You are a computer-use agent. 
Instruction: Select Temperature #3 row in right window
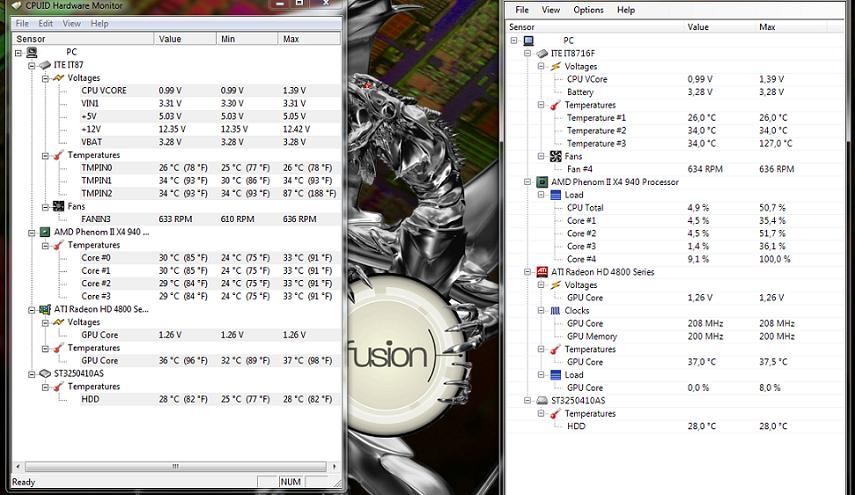coord(676,143)
